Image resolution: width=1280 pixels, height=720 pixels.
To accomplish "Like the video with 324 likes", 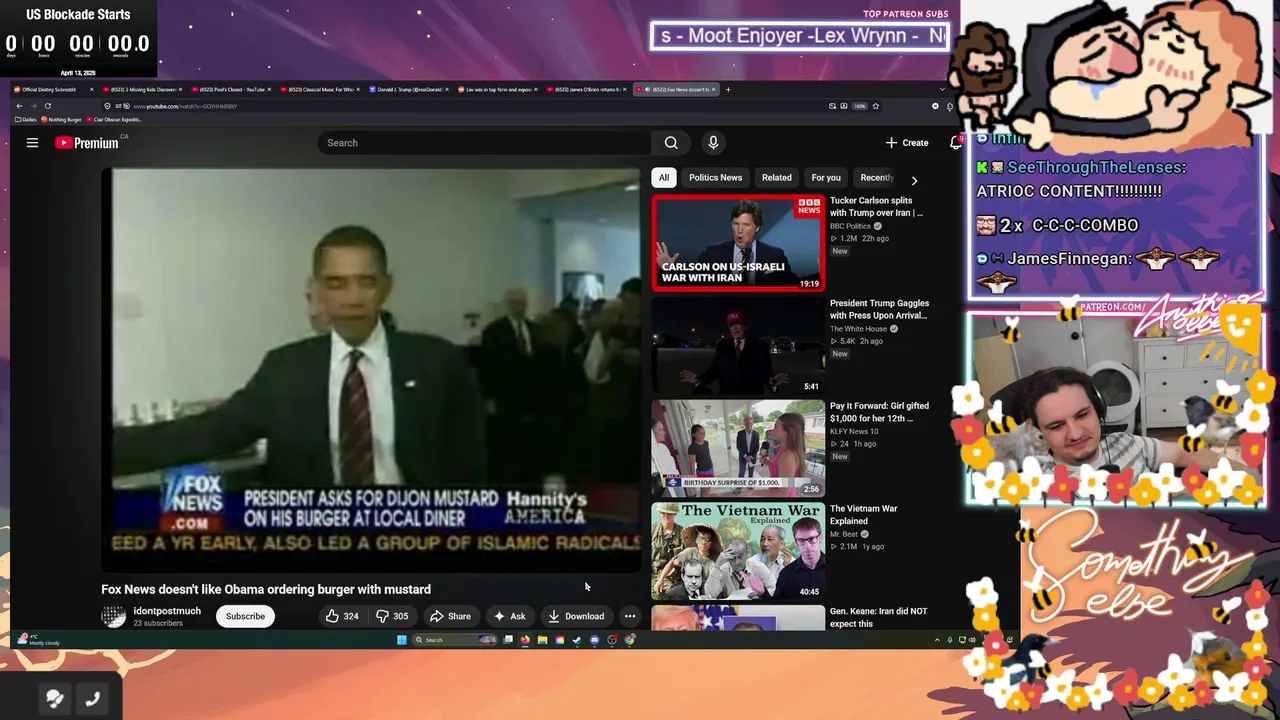I will pyautogui.click(x=342, y=616).
